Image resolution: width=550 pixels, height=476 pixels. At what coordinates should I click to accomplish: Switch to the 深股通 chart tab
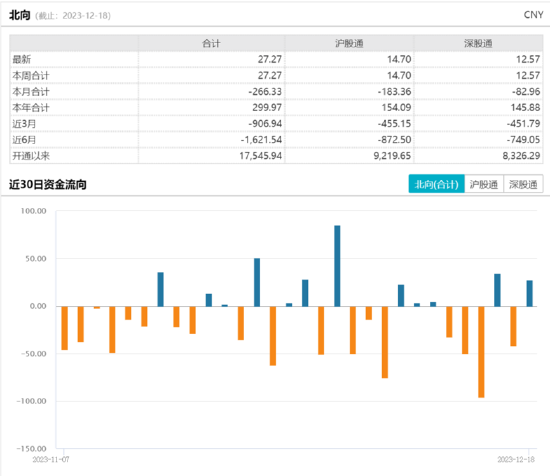pos(523,184)
